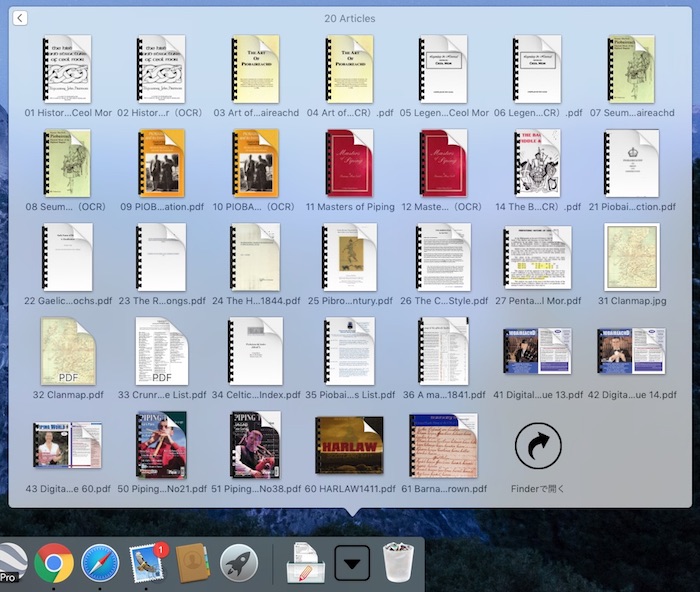Open 14 The B...CR) .pdf file
The image size is (700, 592).
point(537,163)
